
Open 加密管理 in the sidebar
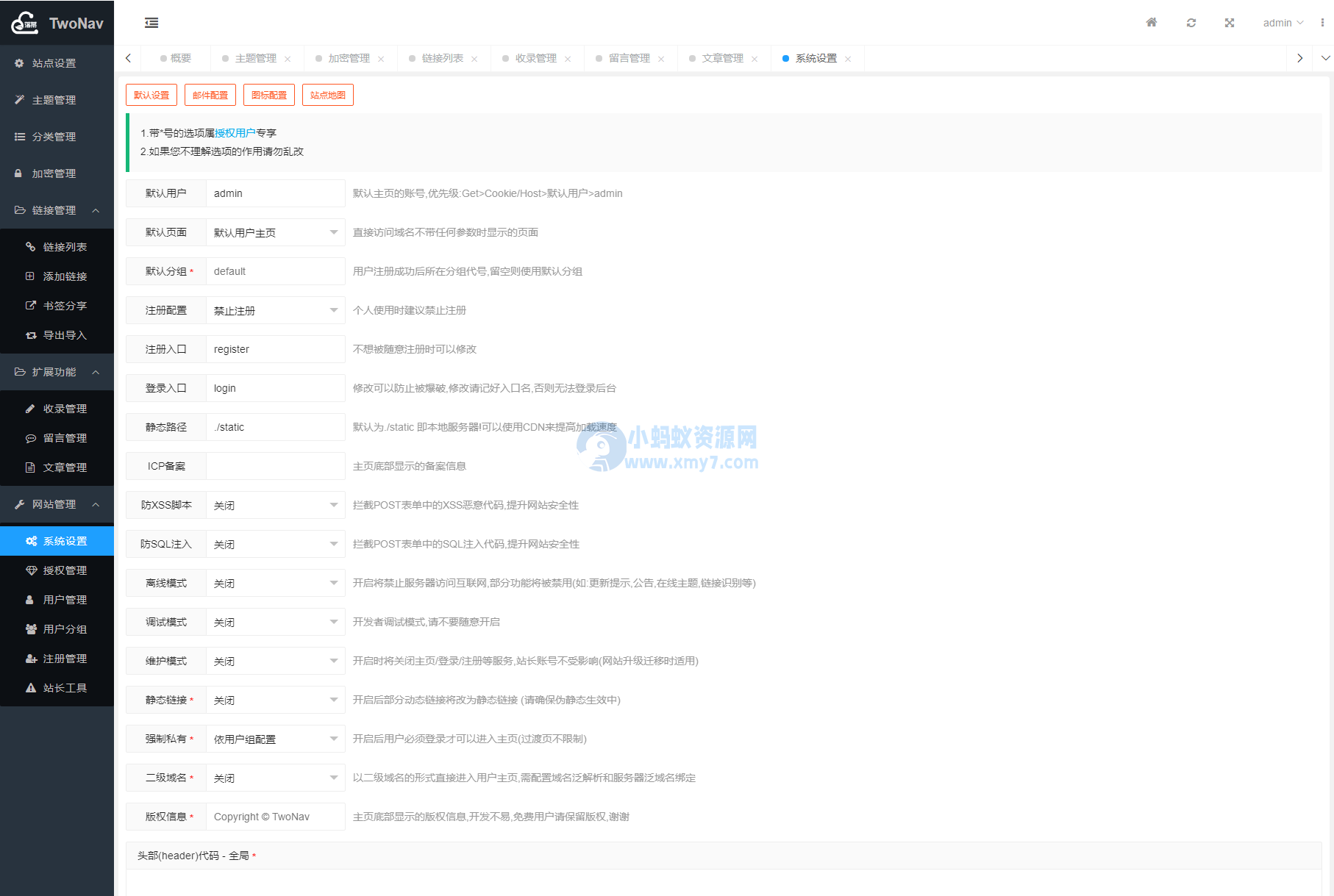pyautogui.click(x=57, y=173)
